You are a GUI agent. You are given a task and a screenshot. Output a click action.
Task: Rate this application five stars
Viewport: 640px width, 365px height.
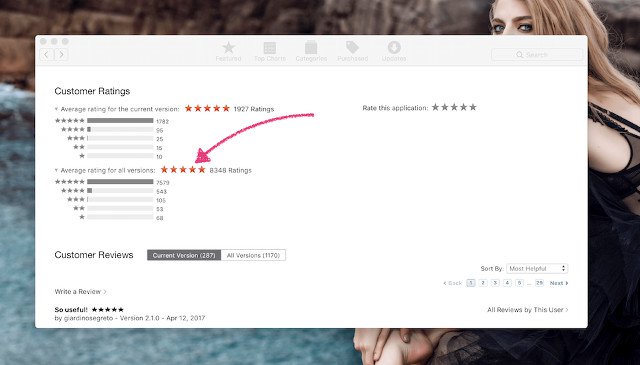pyautogui.click(x=473, y=107)
